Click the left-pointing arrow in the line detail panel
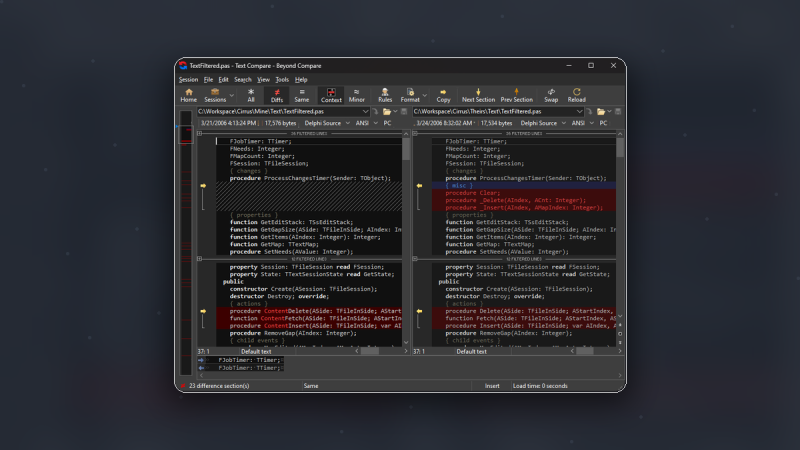 [x=201, y=368]
